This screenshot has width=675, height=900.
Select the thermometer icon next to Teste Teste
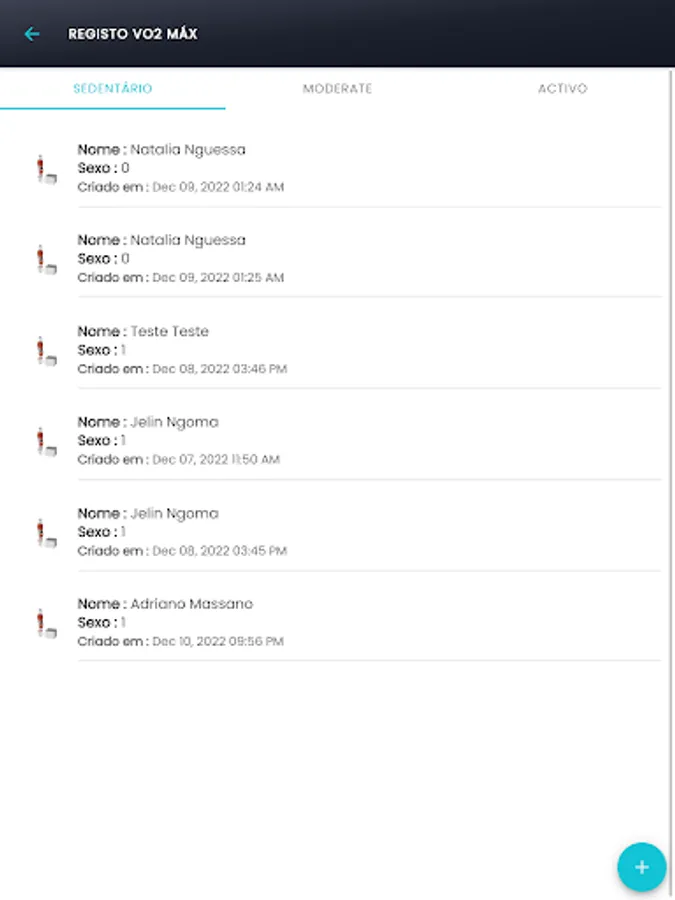(44, 349)
